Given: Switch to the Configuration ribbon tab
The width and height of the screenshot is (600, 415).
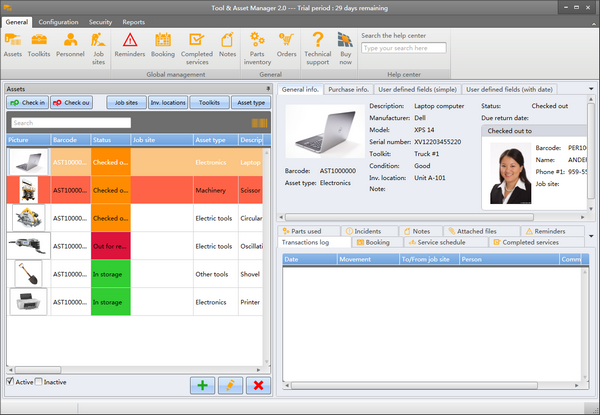Looking at the screenshot, I should (59, 21).
